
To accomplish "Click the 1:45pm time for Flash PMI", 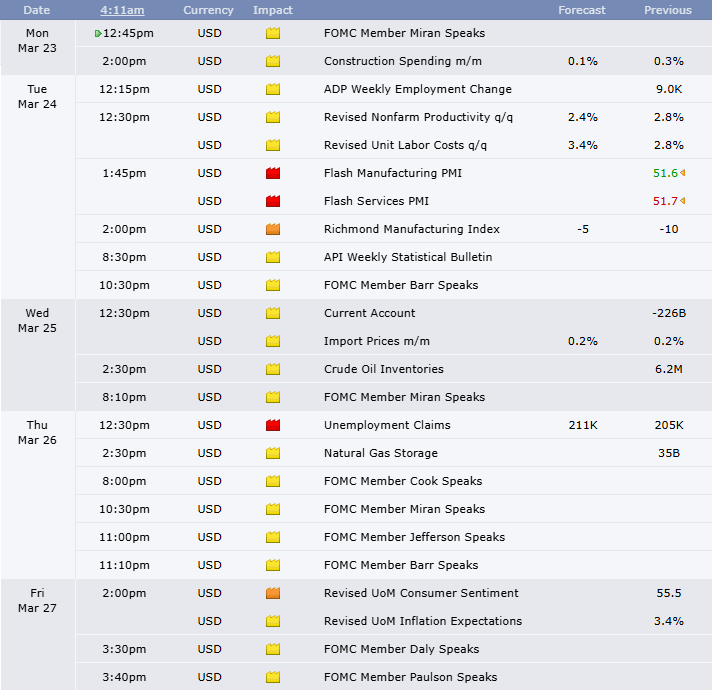I will click(124, 173).
